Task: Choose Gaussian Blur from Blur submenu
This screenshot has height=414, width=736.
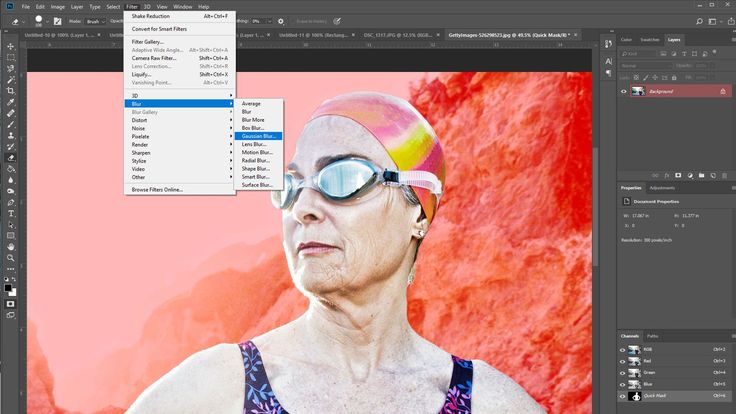Action: click(x=259, y=136)
